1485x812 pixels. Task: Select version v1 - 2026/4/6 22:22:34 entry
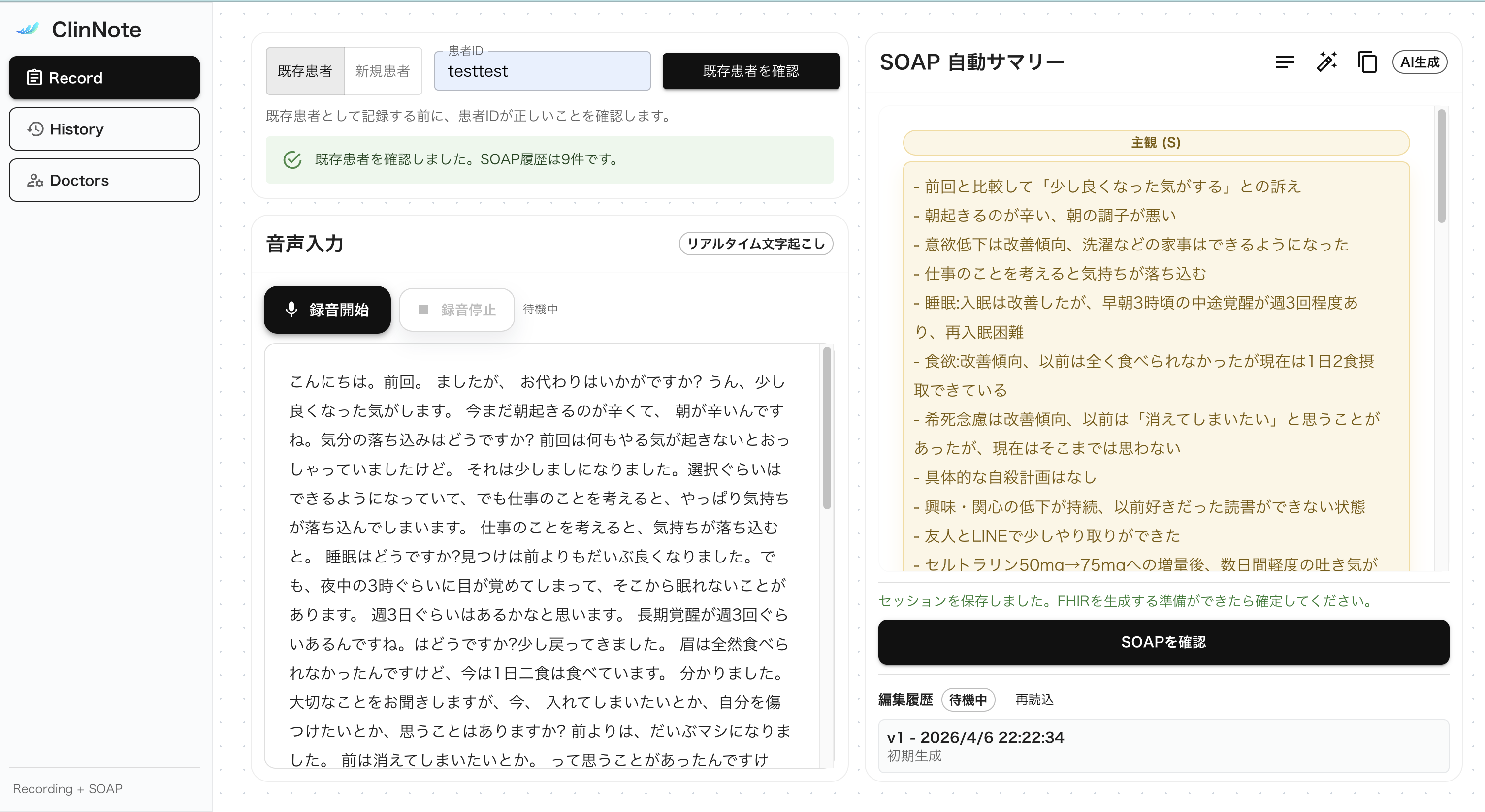(1163, 746)
